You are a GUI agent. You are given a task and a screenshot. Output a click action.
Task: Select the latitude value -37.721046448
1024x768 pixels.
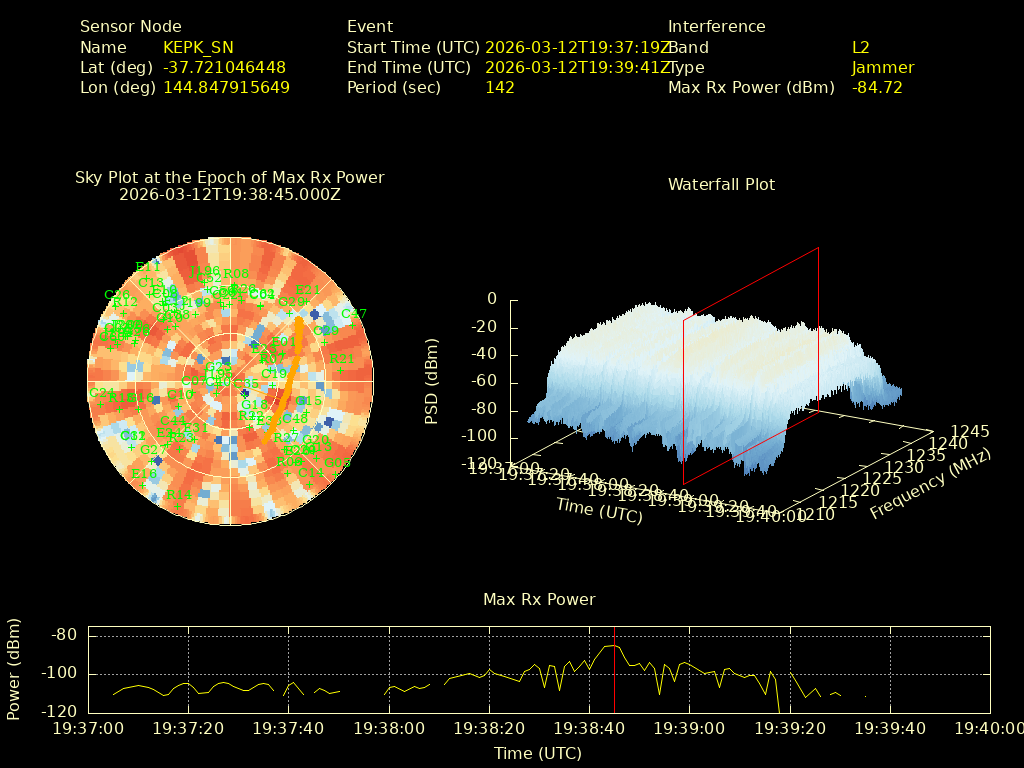pos(224,67)
